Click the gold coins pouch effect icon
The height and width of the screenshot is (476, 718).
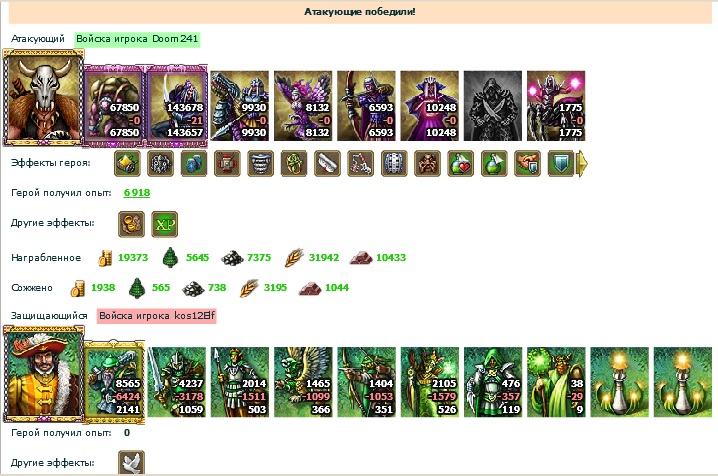pyautogui.click(x=131, y=224)
